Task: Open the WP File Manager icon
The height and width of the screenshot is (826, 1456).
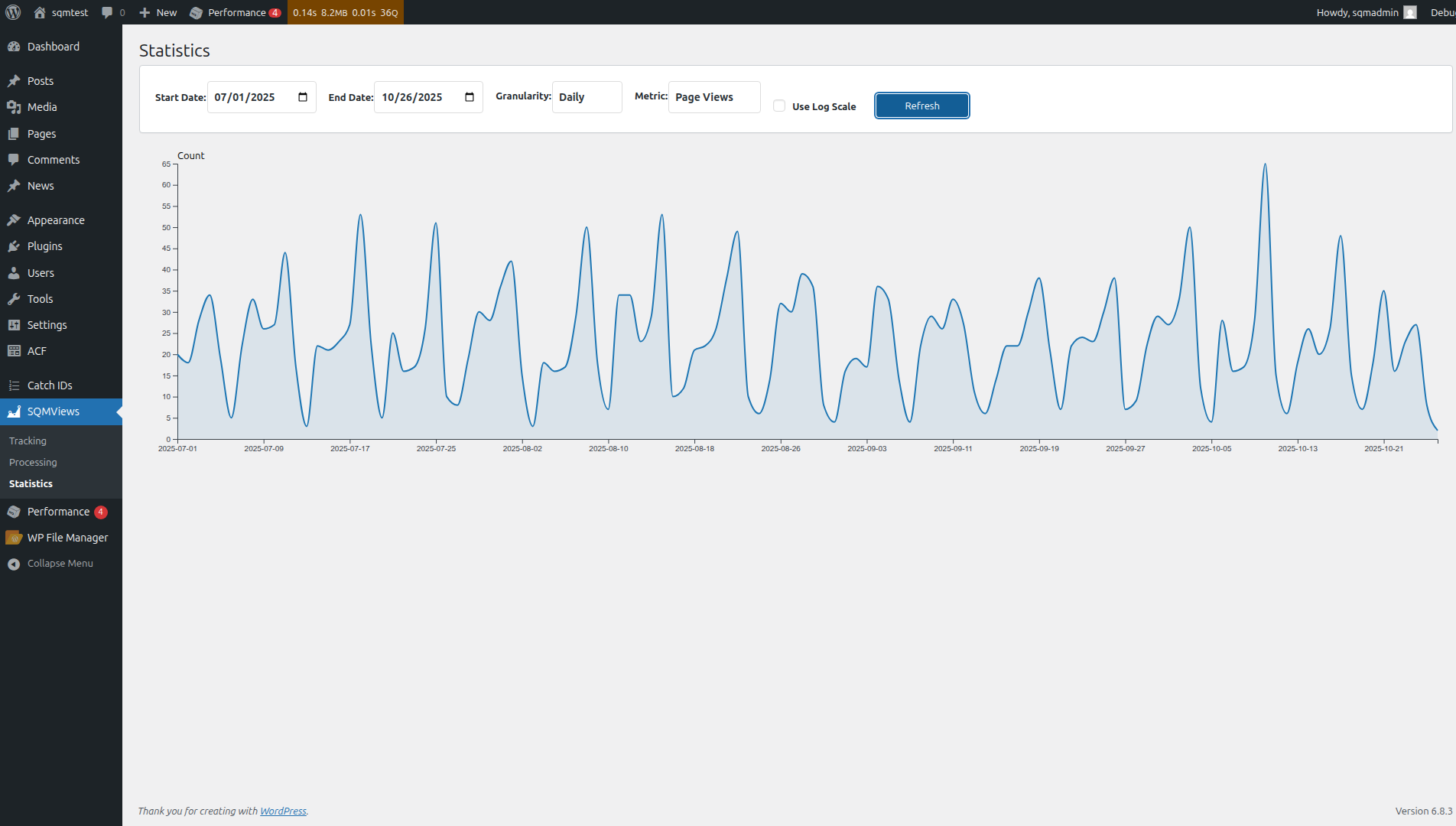Action: (x=15, y=538)
